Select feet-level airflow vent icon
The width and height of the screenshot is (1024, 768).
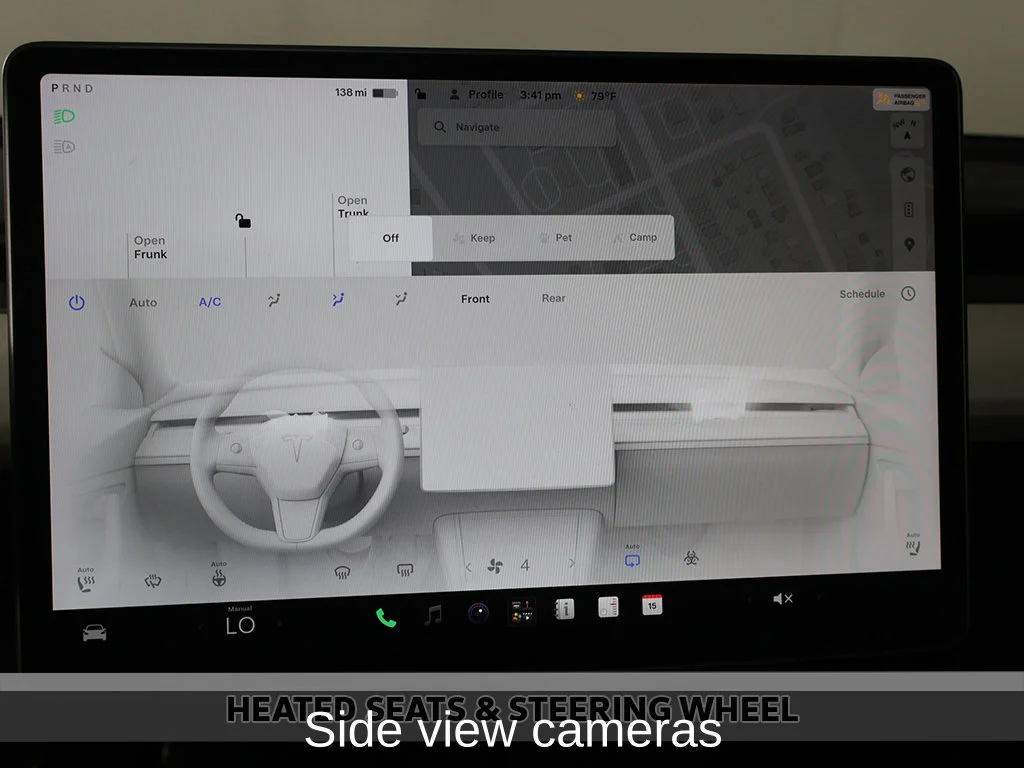click(401, 299)
